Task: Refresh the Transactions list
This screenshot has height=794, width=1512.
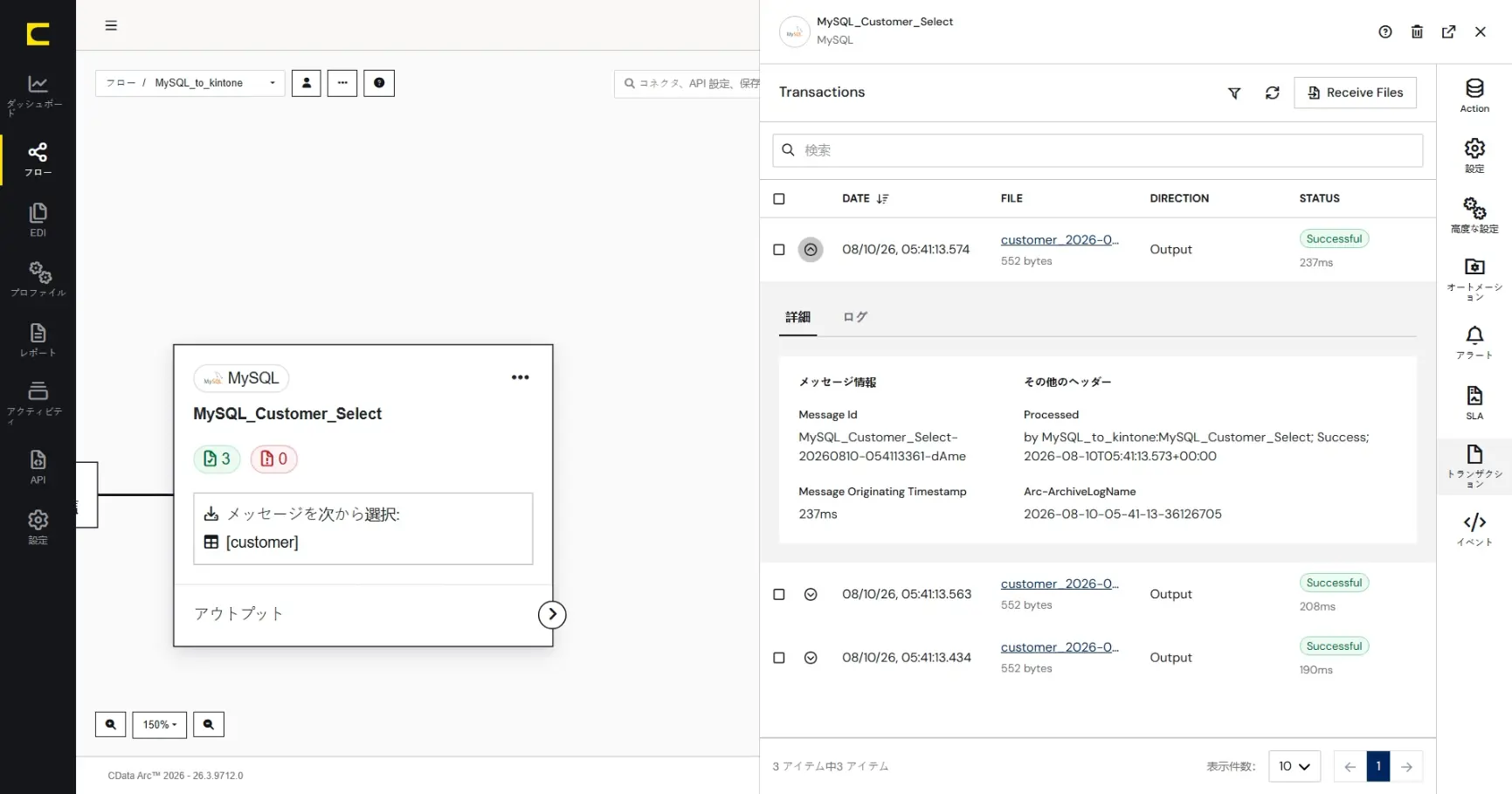Action: coord(1273,93)
